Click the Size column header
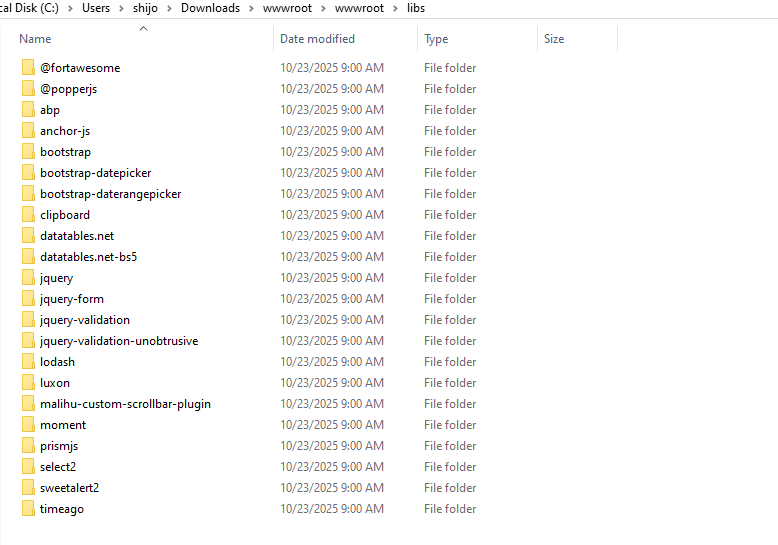Image resolution: width=778 pixels, height=545 pixels. tap(554, 39)
